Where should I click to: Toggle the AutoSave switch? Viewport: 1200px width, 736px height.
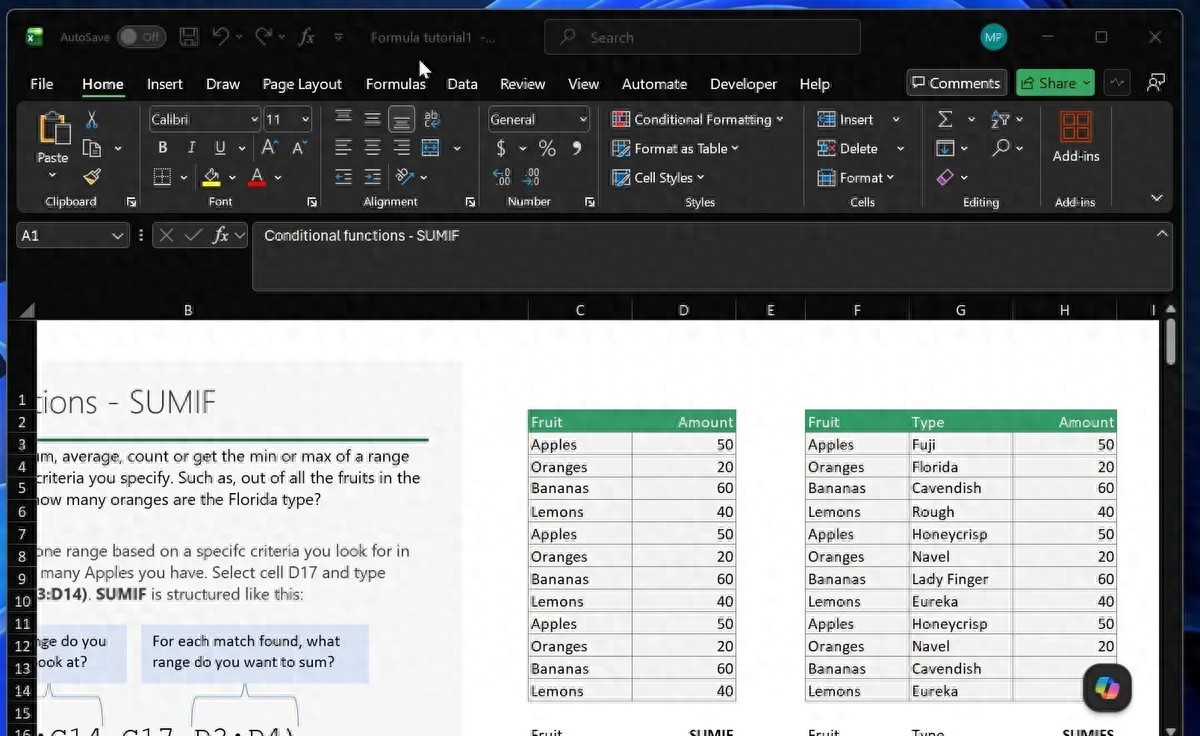click(141, 37)
